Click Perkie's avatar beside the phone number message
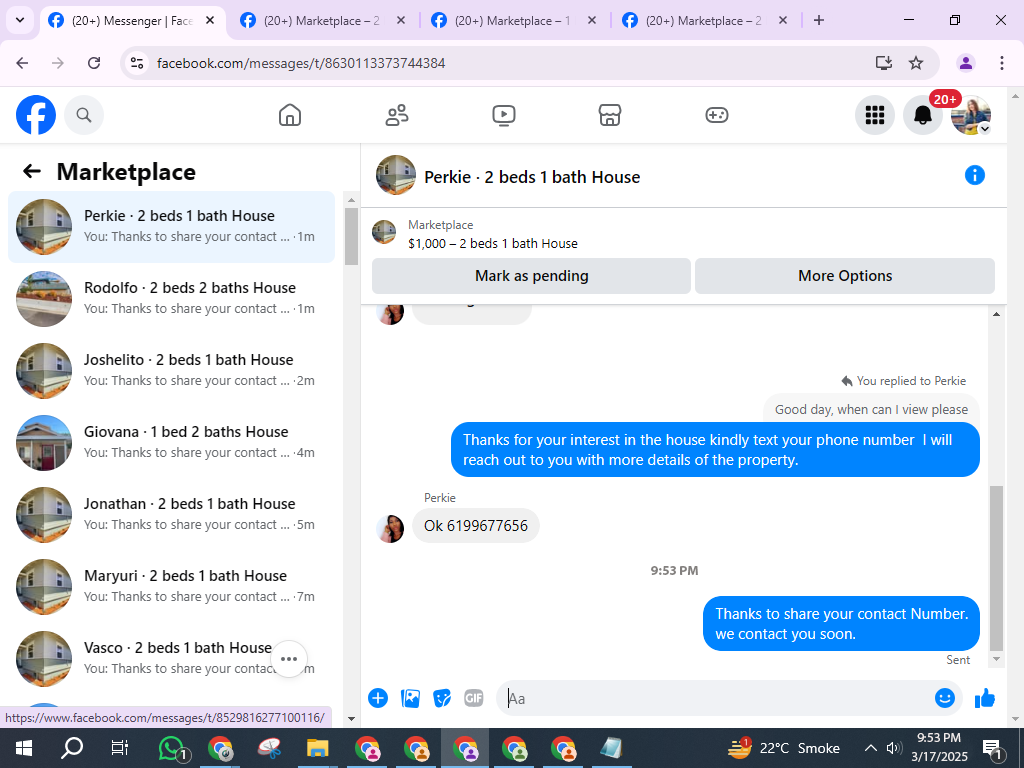1024x768 pixels. pos(390,528)
